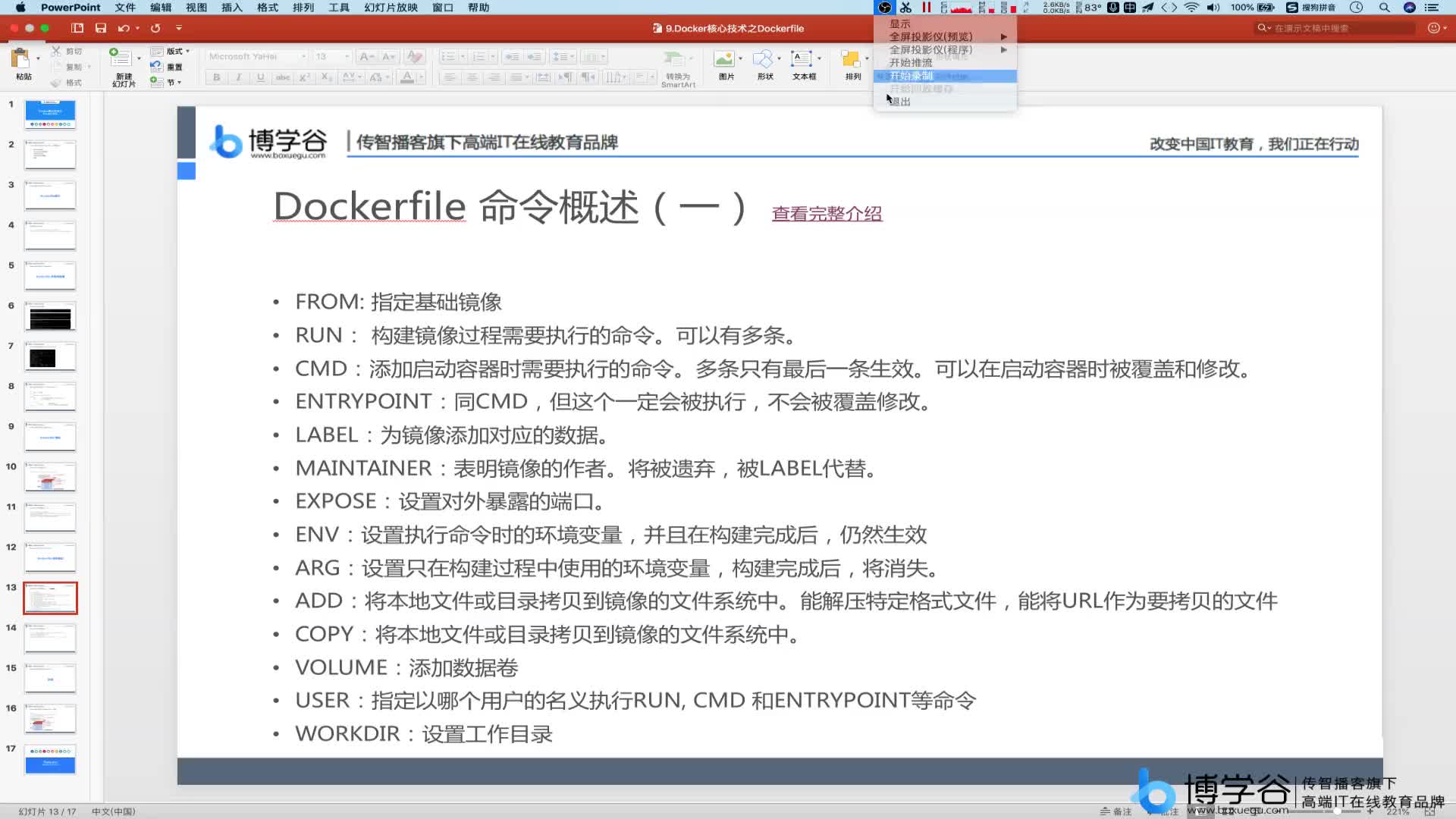The image size is (1456, 819).
Task: Click the macOS Spotlight search icon
Action: [1385, 8]
